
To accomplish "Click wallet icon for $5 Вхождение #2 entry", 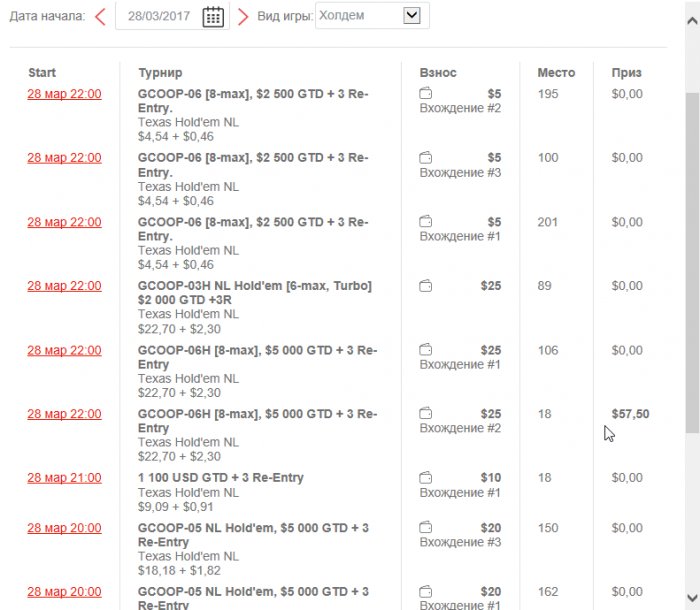I will pos(426,94).
